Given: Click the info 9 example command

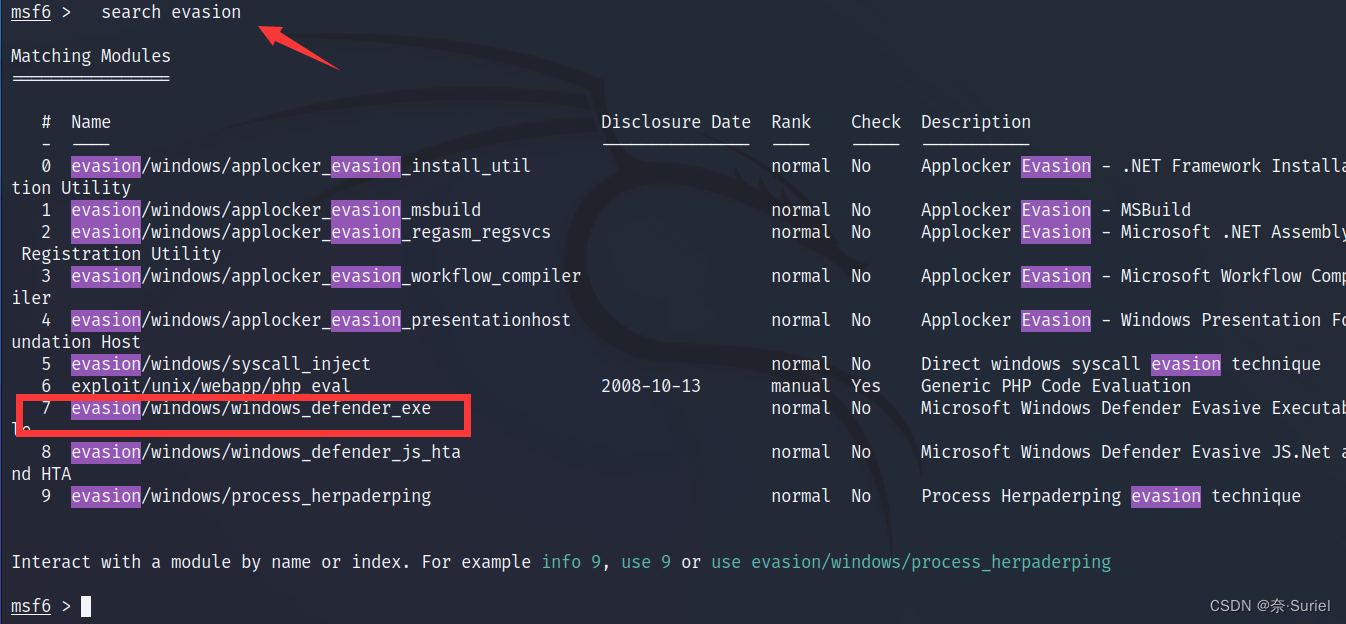Looking at the screenshot, I should click(570, 562).
